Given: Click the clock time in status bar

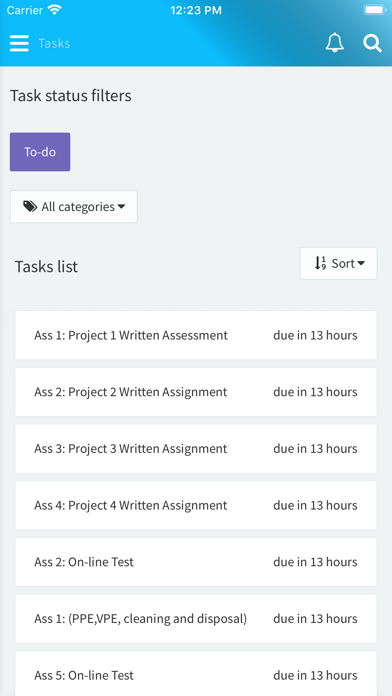Looking at the screenshot, I should point(196,10).
